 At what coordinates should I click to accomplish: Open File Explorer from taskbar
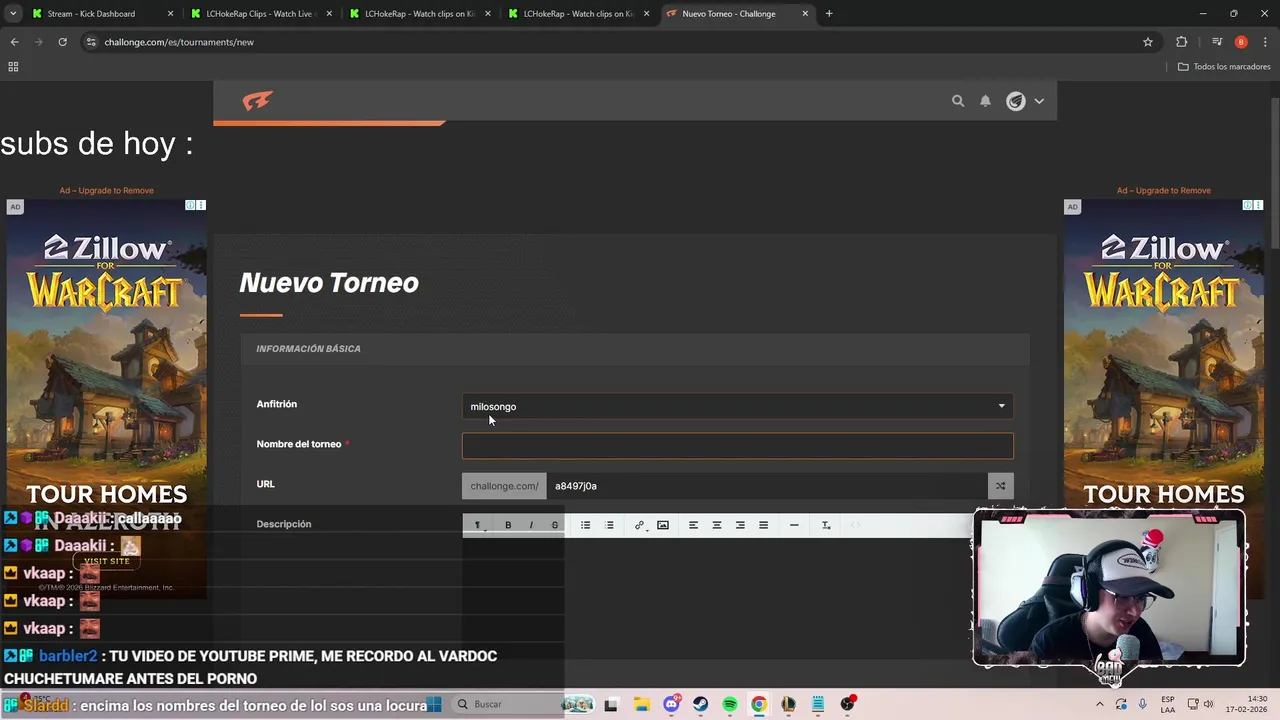point(640,704)
